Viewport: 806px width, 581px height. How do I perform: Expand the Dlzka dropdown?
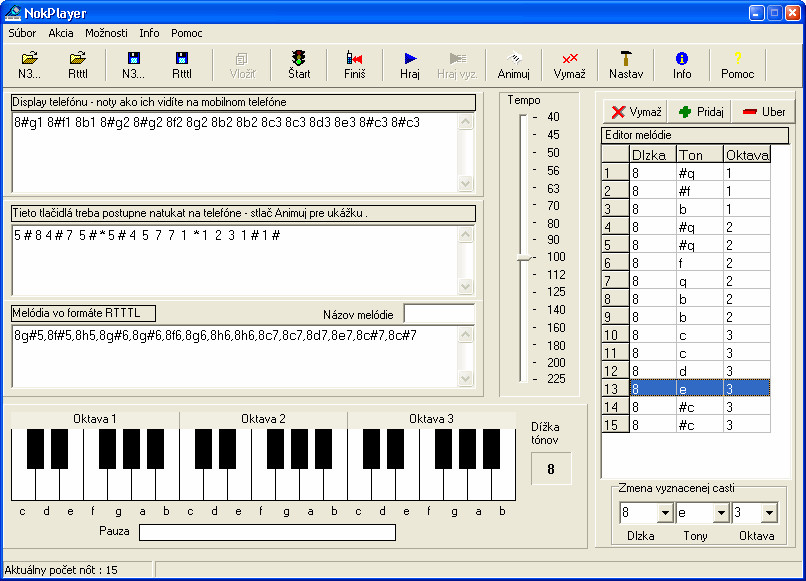(665, 513)
